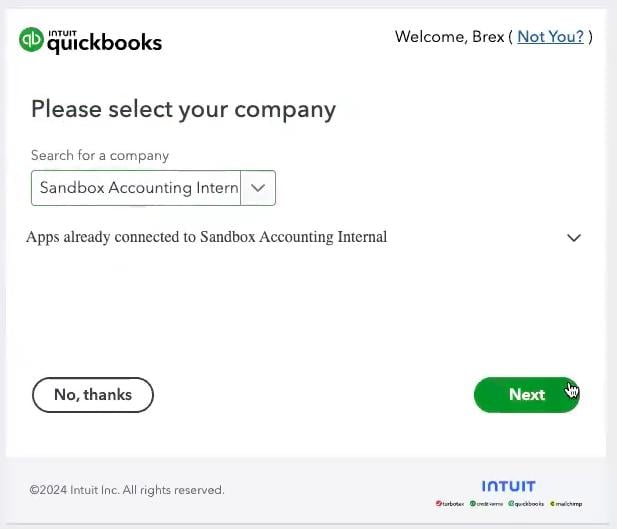Click the small "INTUIT" text above quickbooks wordmark
This screenshot has width=617, height=529.
pos(62,30)
